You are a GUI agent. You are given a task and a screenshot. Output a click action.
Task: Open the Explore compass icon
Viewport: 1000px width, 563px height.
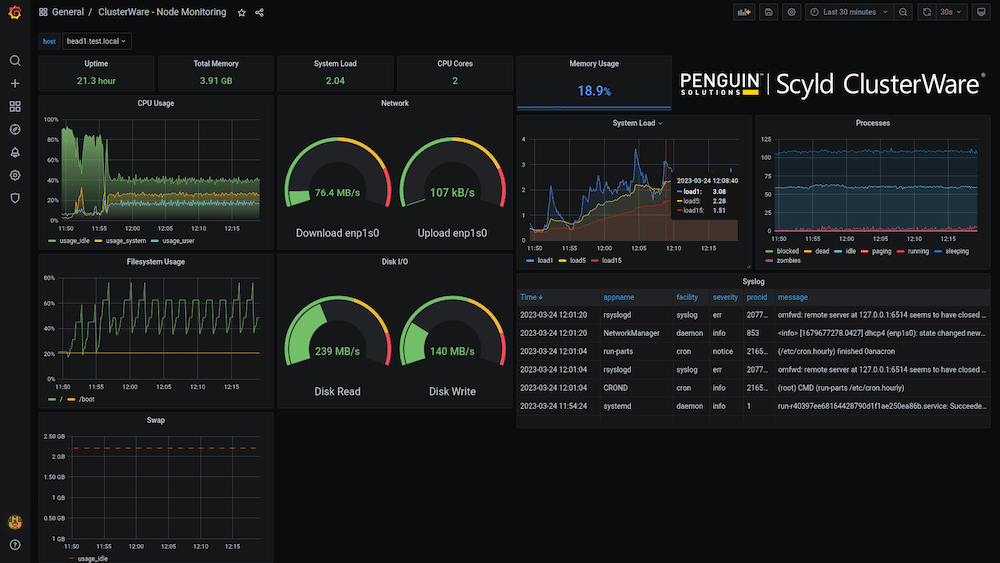point(15,129)
